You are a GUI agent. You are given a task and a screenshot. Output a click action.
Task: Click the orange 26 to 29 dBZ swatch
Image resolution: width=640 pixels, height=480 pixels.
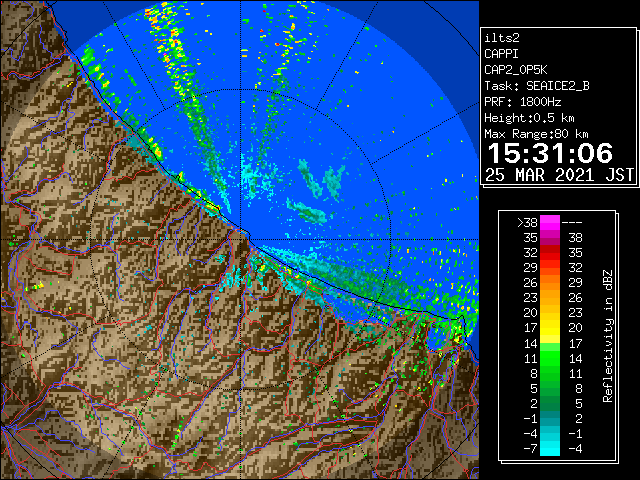(550, 283)
